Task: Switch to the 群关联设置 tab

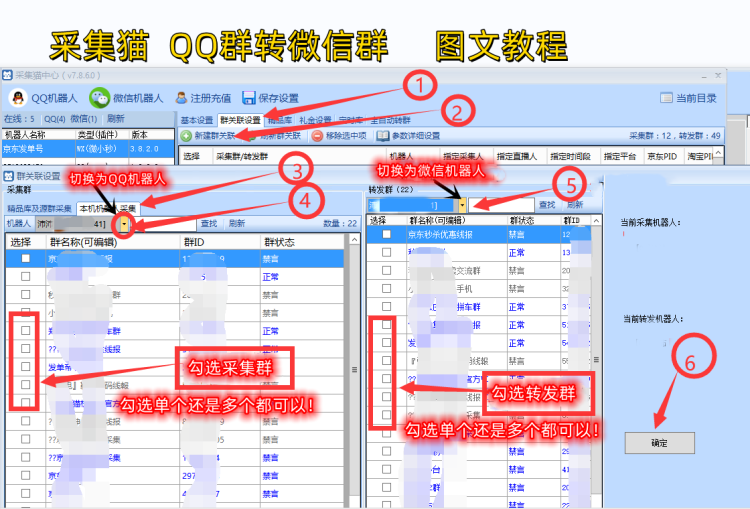Action: pyautogui.click(x=240, y=120)
